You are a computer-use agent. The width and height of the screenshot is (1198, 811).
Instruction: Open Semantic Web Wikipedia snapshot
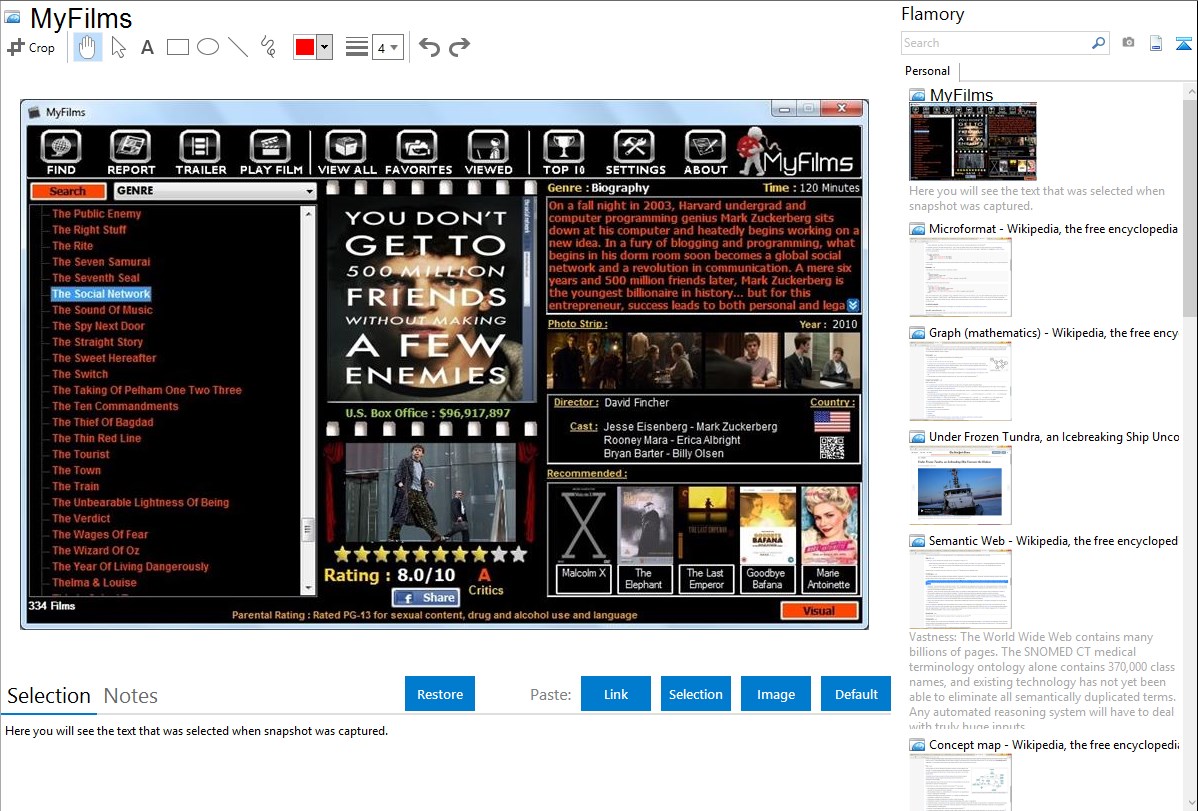[960, 589]
